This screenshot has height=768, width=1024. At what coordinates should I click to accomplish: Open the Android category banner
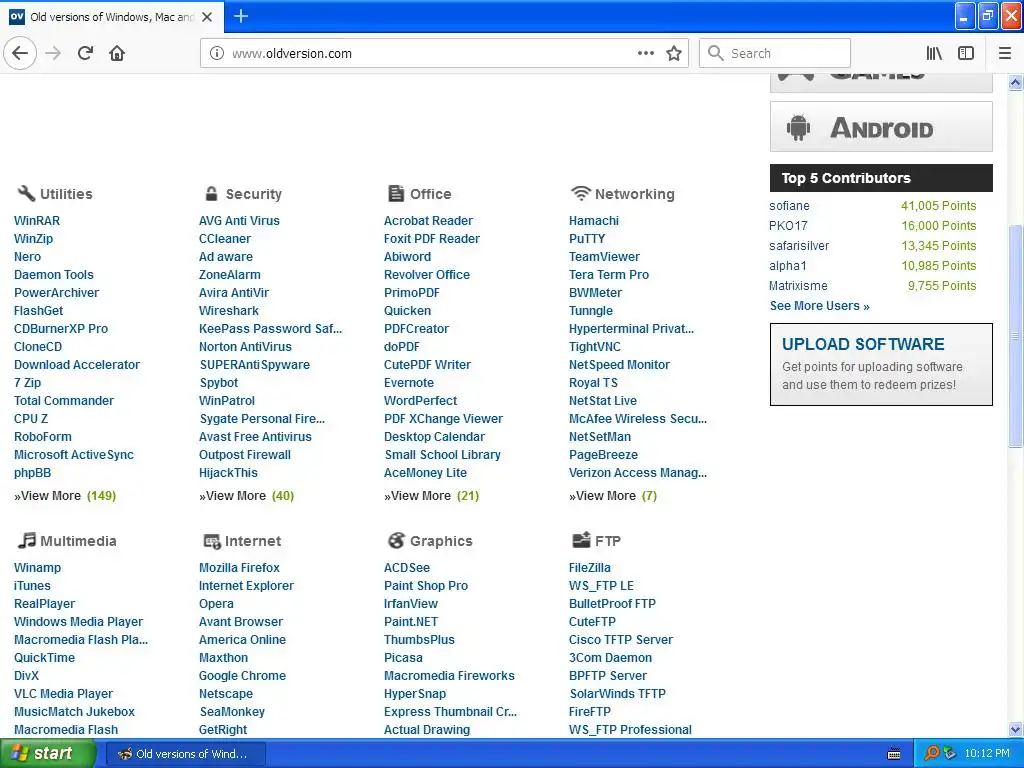[881, 127]
